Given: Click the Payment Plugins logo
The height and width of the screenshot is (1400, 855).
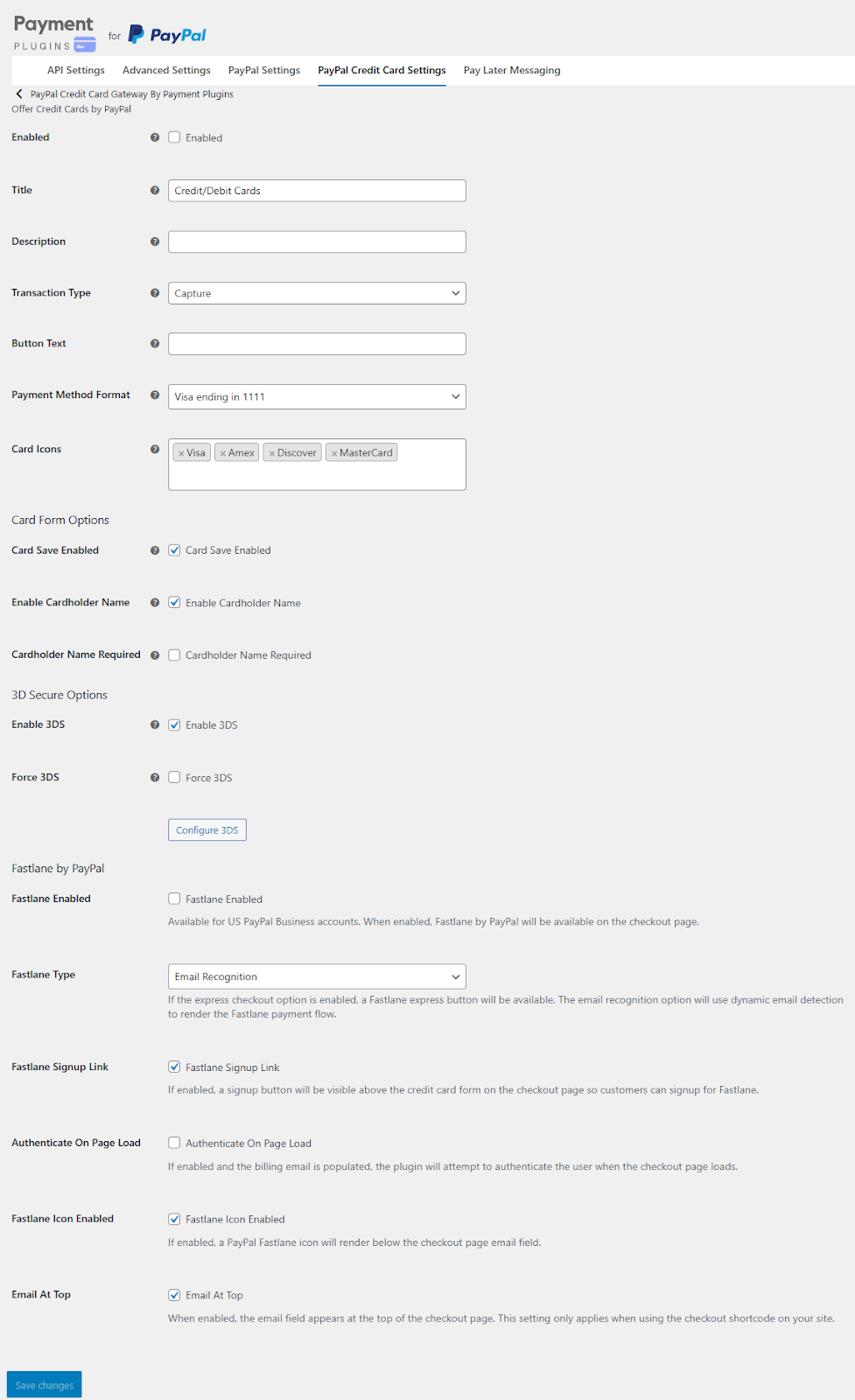Looking at the screenshot, I should click(54, 34).
